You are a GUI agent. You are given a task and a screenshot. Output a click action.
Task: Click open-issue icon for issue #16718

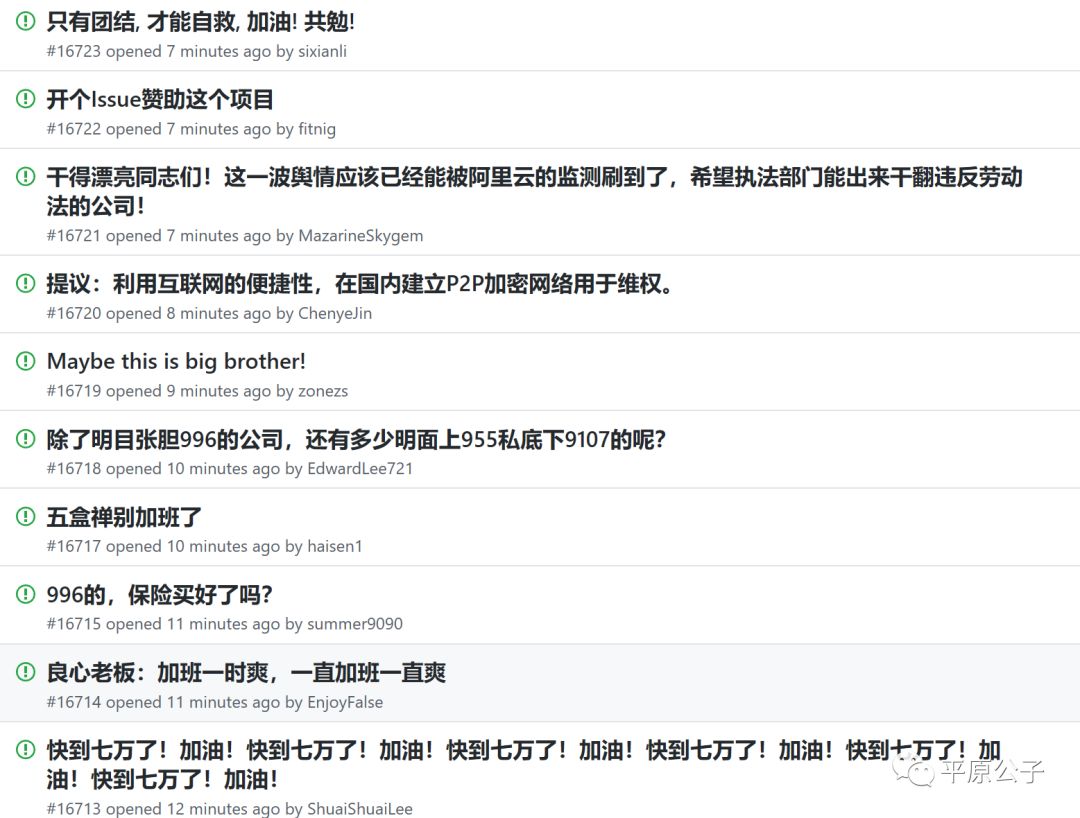[x=25, y=439]
